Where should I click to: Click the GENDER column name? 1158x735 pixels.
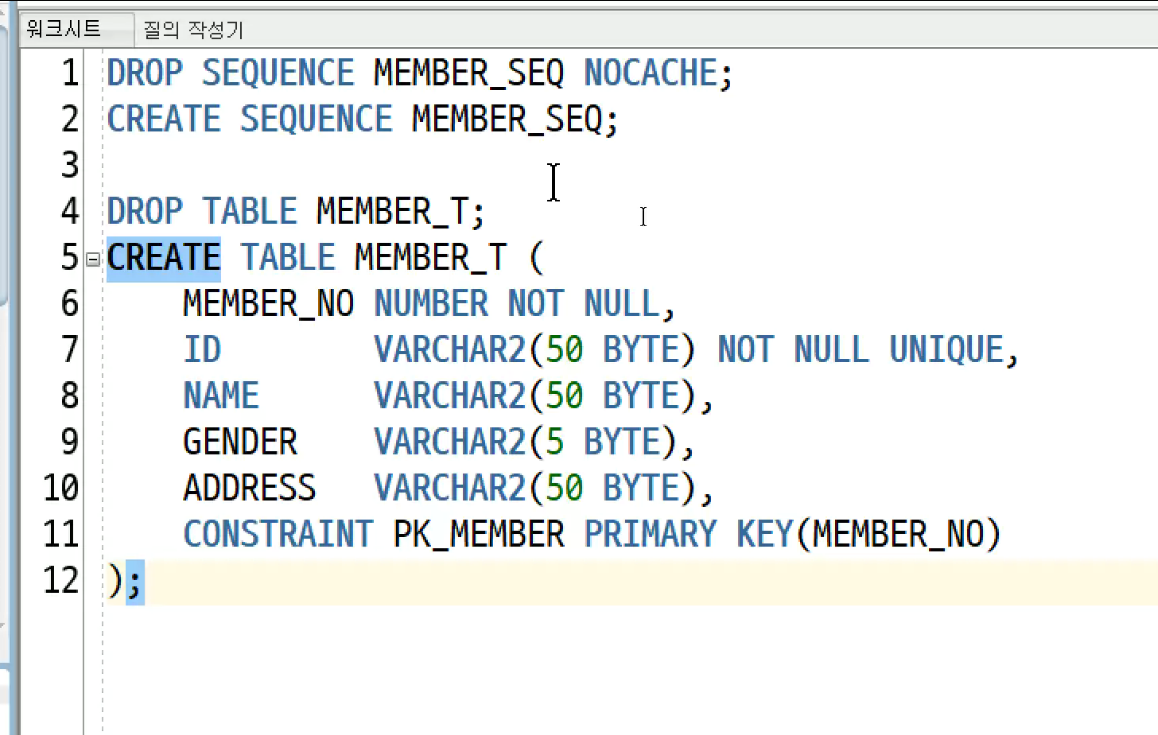(240, 442)
